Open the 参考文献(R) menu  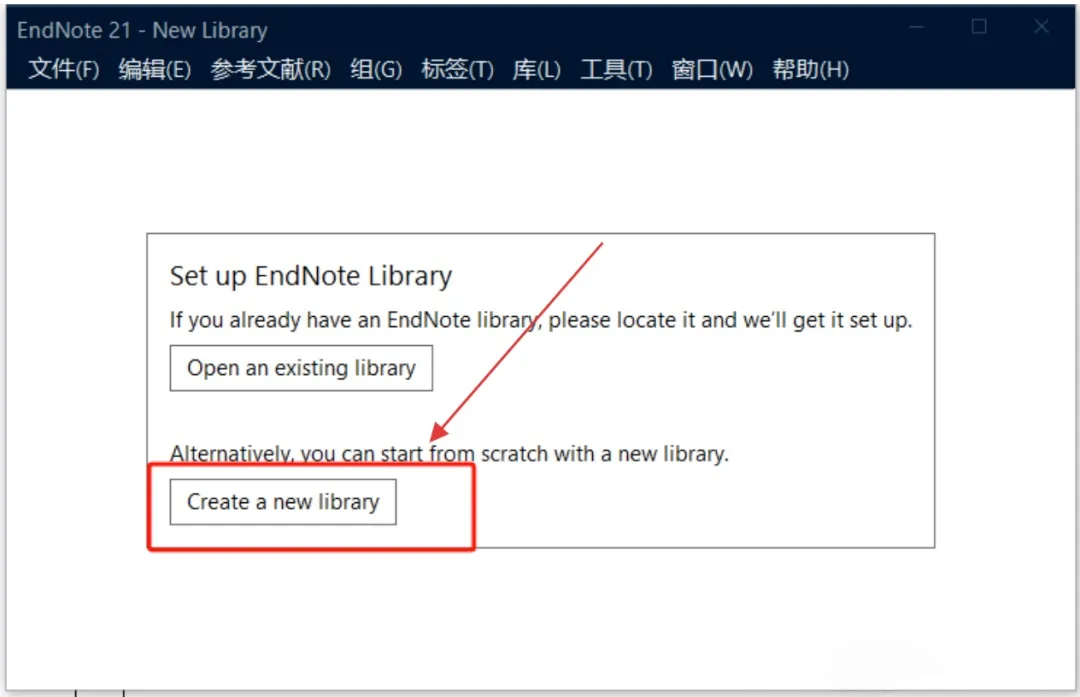[271, 70]
